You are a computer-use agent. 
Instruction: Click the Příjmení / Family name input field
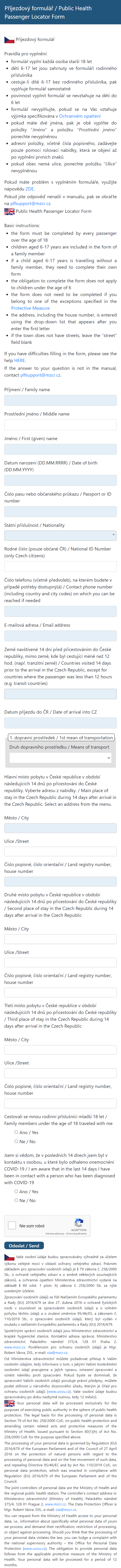coord(60,400)
